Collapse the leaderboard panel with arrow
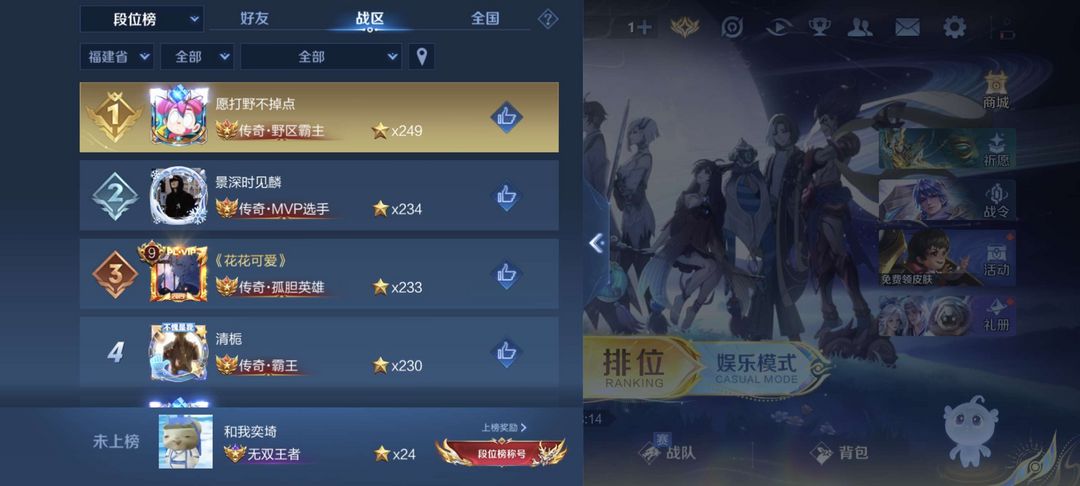Image resolution: width=1080 pixels, height=486 pixels. coord(596,242)
